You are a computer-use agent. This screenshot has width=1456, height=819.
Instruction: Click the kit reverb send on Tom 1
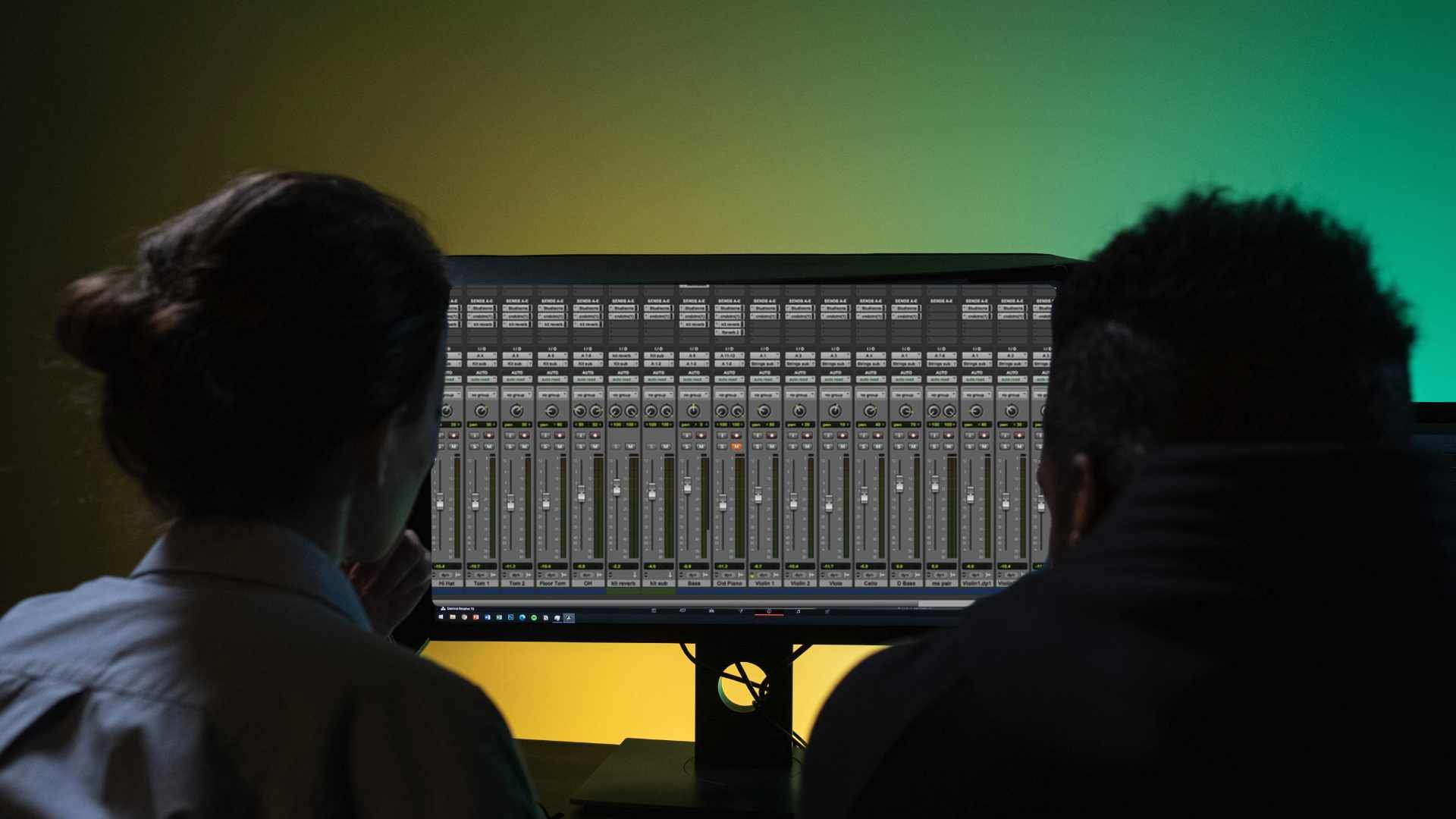[x=482, y=324]
